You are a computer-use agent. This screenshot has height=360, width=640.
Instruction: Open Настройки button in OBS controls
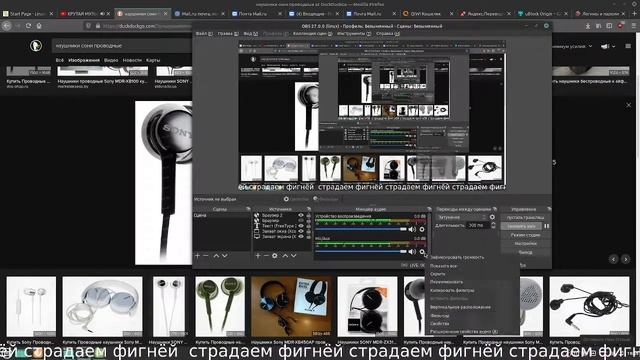click(525, 244)
